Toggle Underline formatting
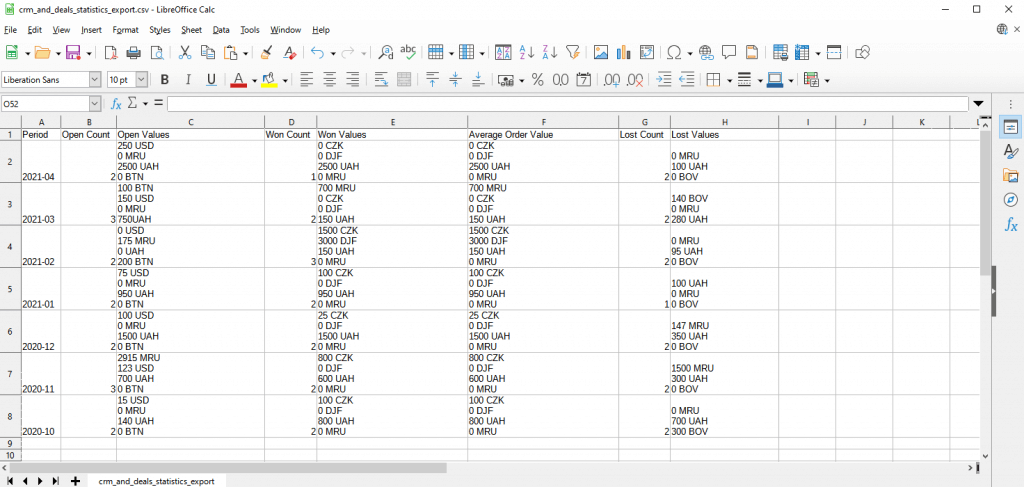This screenshot has height=487, width=1024. click(211, 80)
